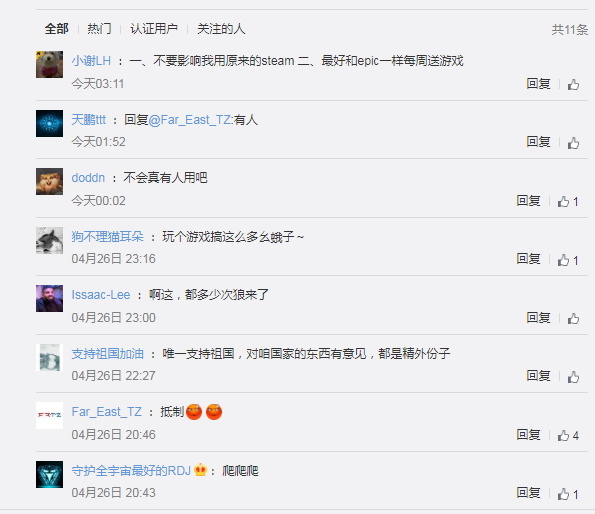Like the 爬爬爬 comment
This screenshot has width=595, height=514.
tap(568, 494)
